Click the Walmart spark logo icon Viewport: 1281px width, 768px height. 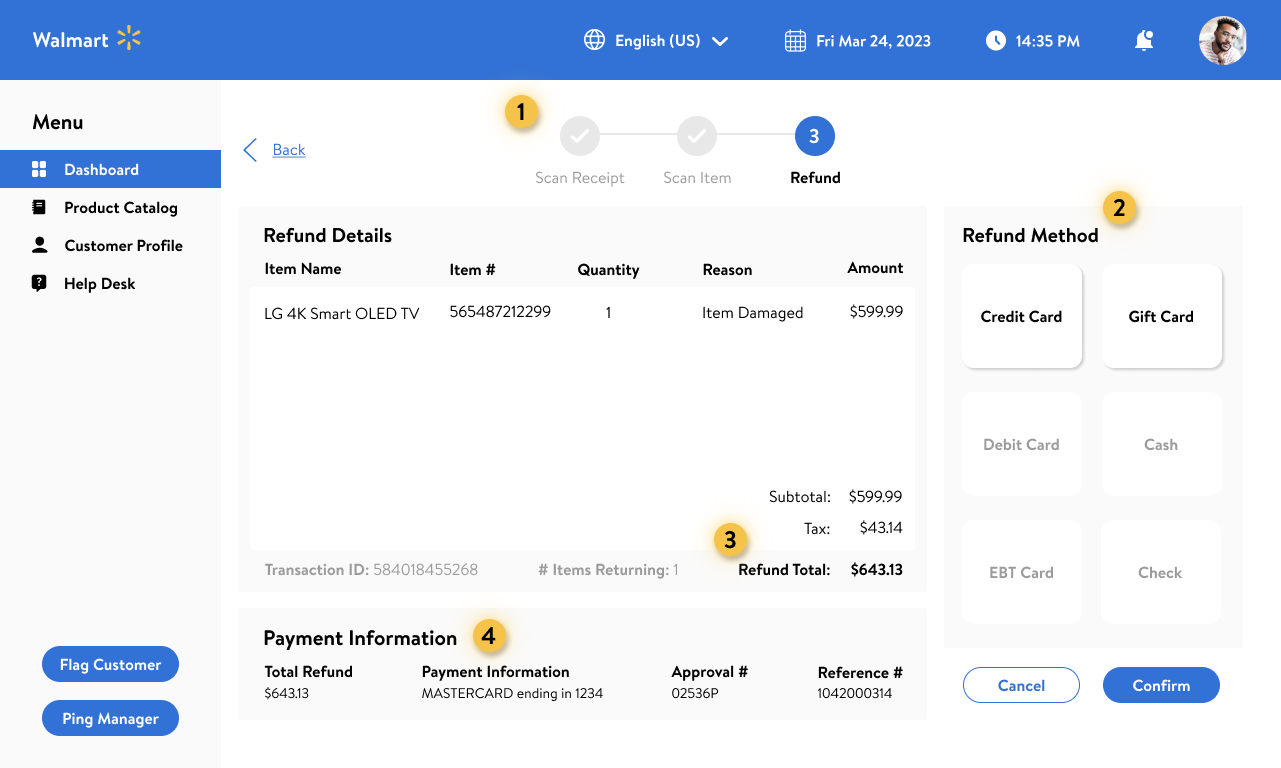(129, 39)
